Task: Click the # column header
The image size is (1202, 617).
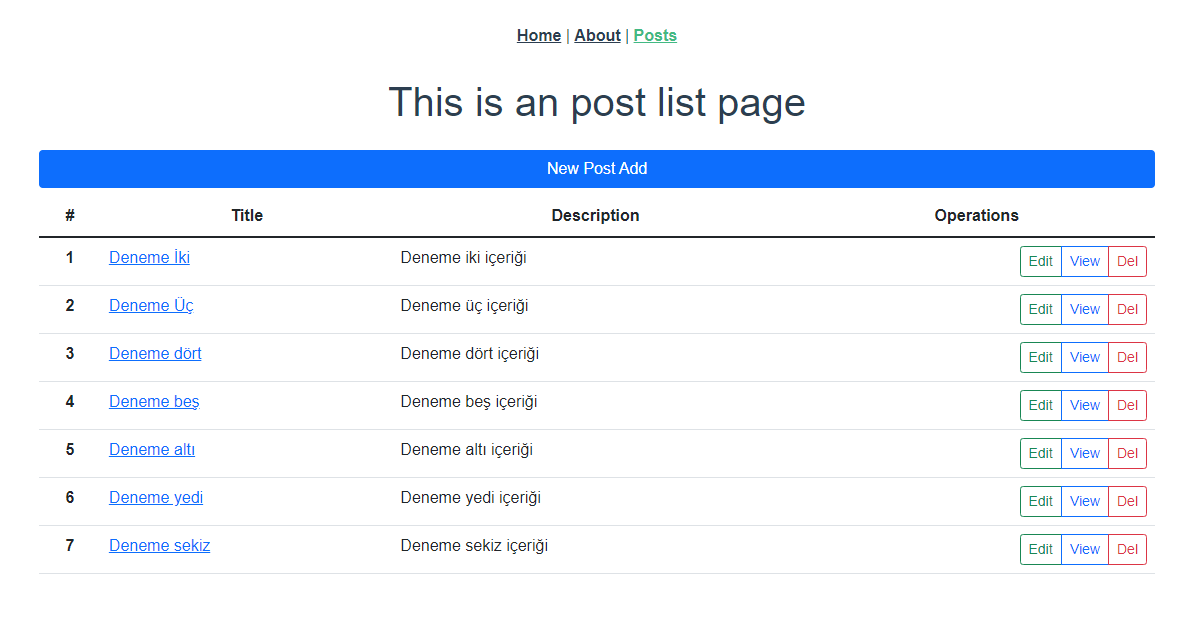Action: 70,215
